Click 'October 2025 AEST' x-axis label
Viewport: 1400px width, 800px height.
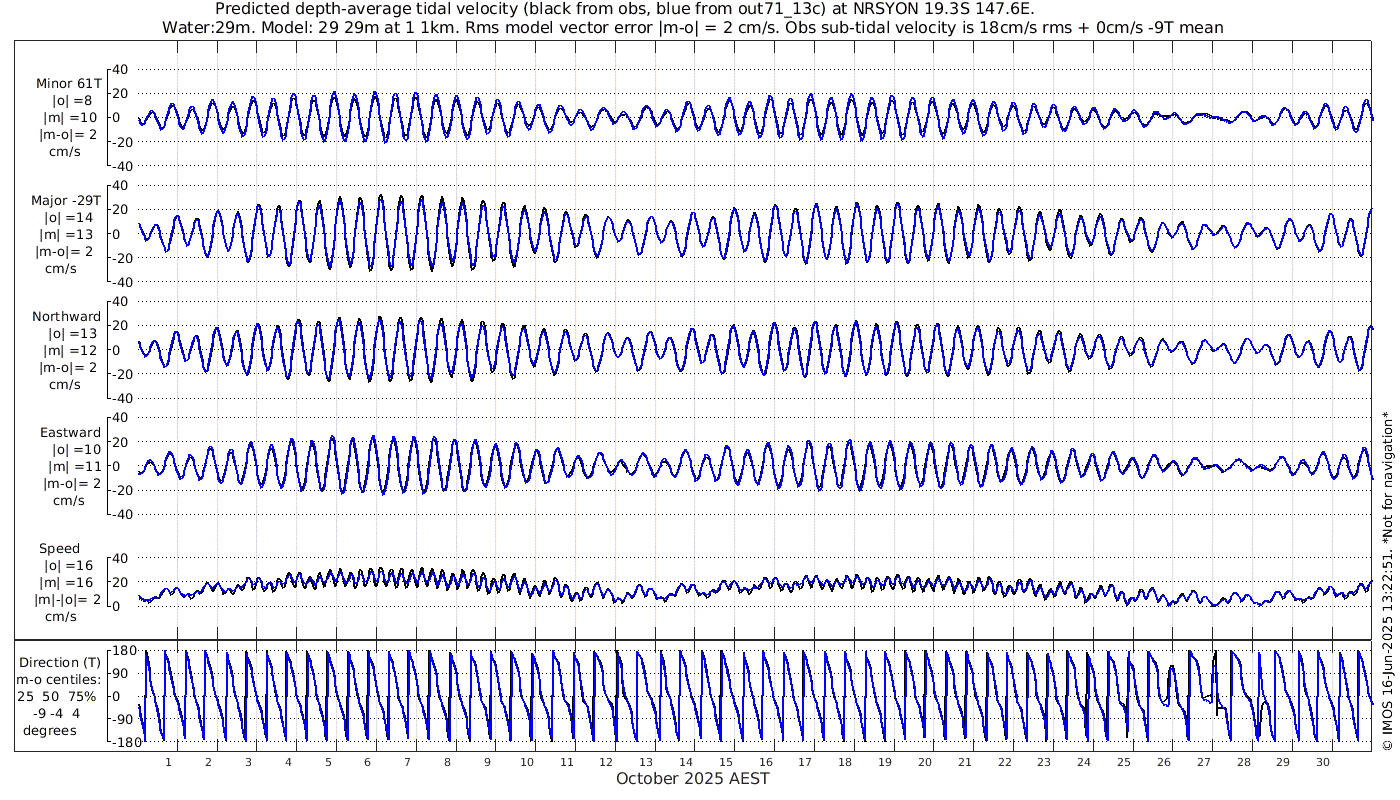(692, 778)
